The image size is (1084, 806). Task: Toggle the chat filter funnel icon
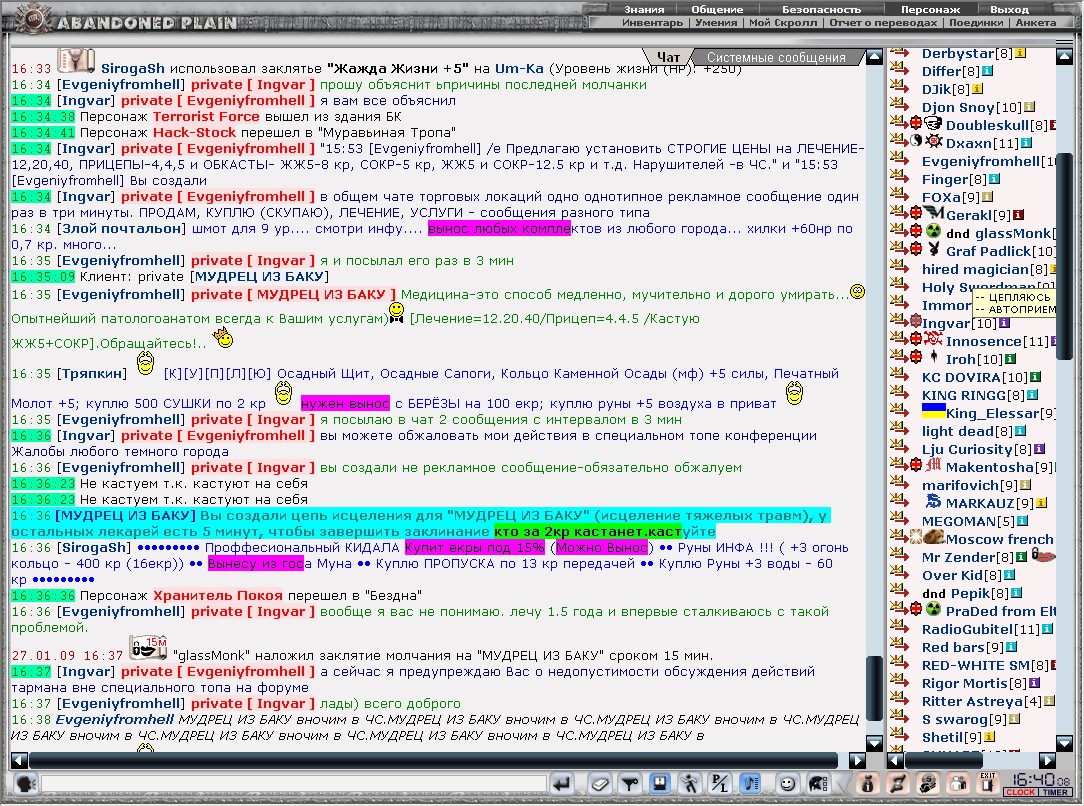(629, 783)
